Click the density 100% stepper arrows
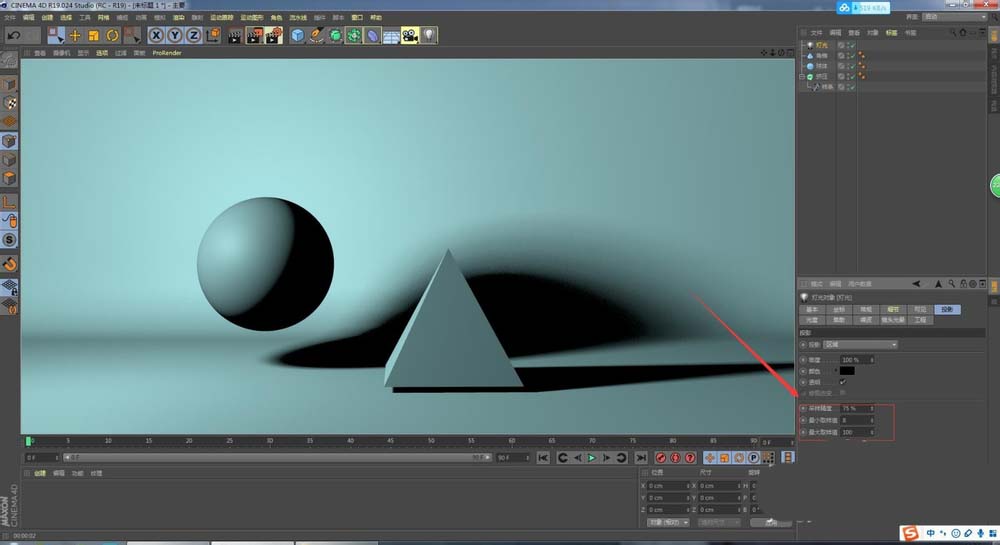Screen dimensions: 1000x545 872,360
